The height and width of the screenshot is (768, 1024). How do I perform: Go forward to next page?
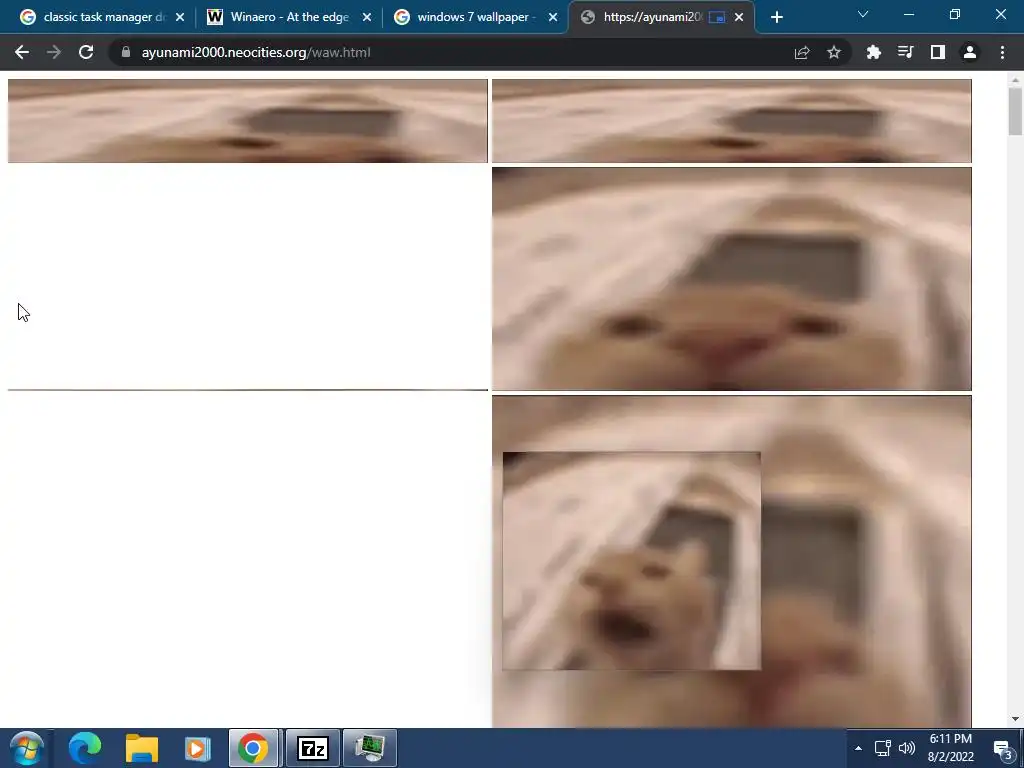(x=54, y=52)
